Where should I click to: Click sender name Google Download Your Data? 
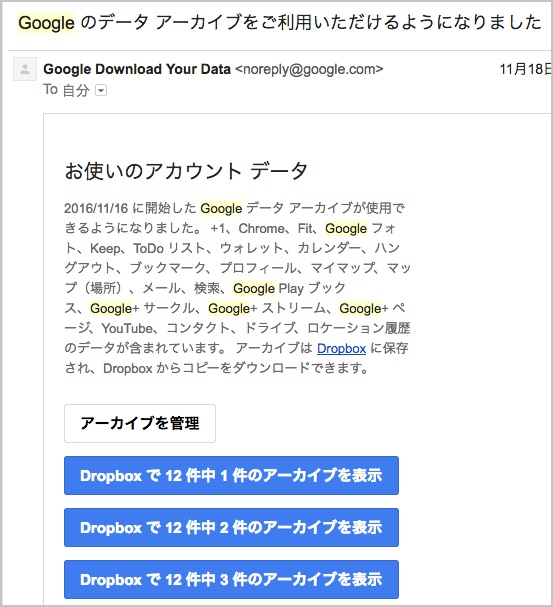(137, 69)
